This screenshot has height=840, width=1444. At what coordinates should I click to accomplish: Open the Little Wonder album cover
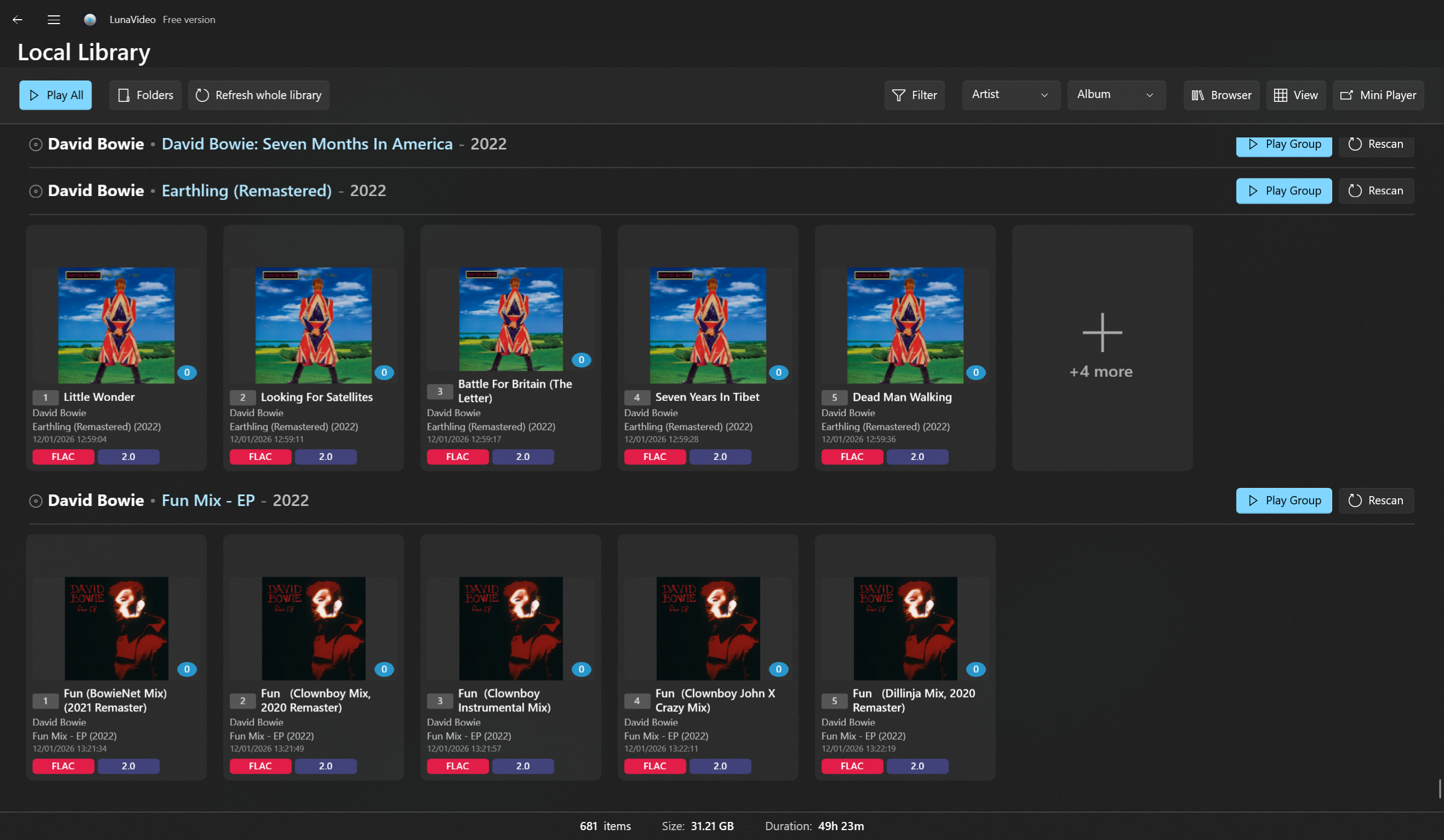[116, 325]
